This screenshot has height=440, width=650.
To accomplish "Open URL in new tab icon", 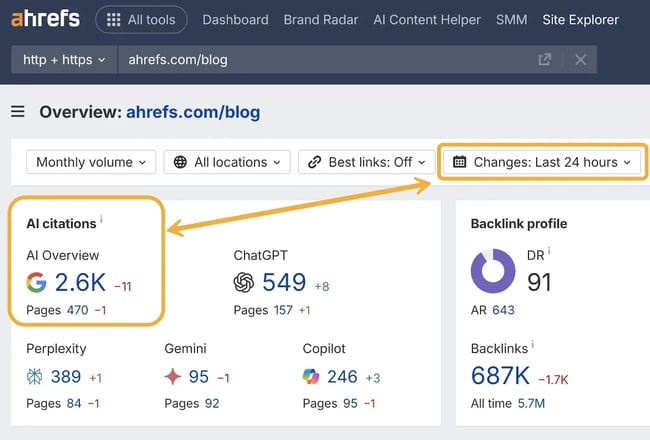I will [x=545, y=60].
